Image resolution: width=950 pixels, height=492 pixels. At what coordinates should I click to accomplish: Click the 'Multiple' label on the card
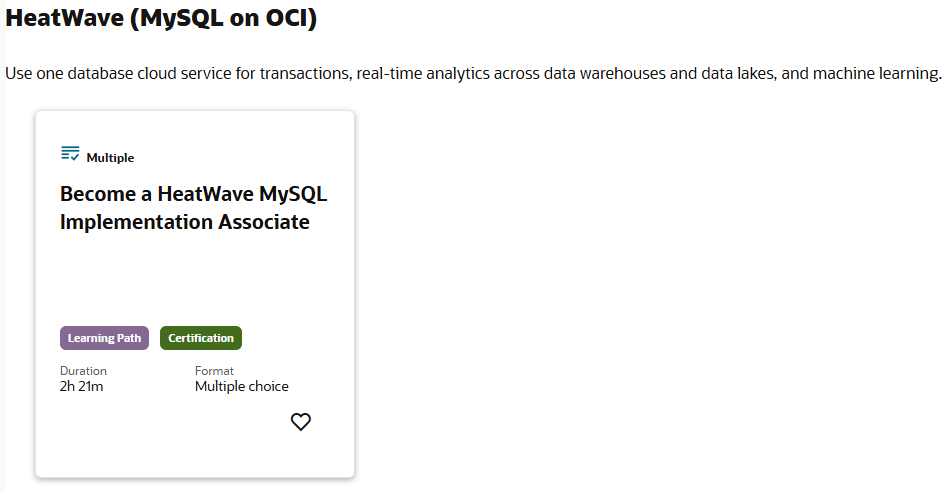tap(110, 158)
